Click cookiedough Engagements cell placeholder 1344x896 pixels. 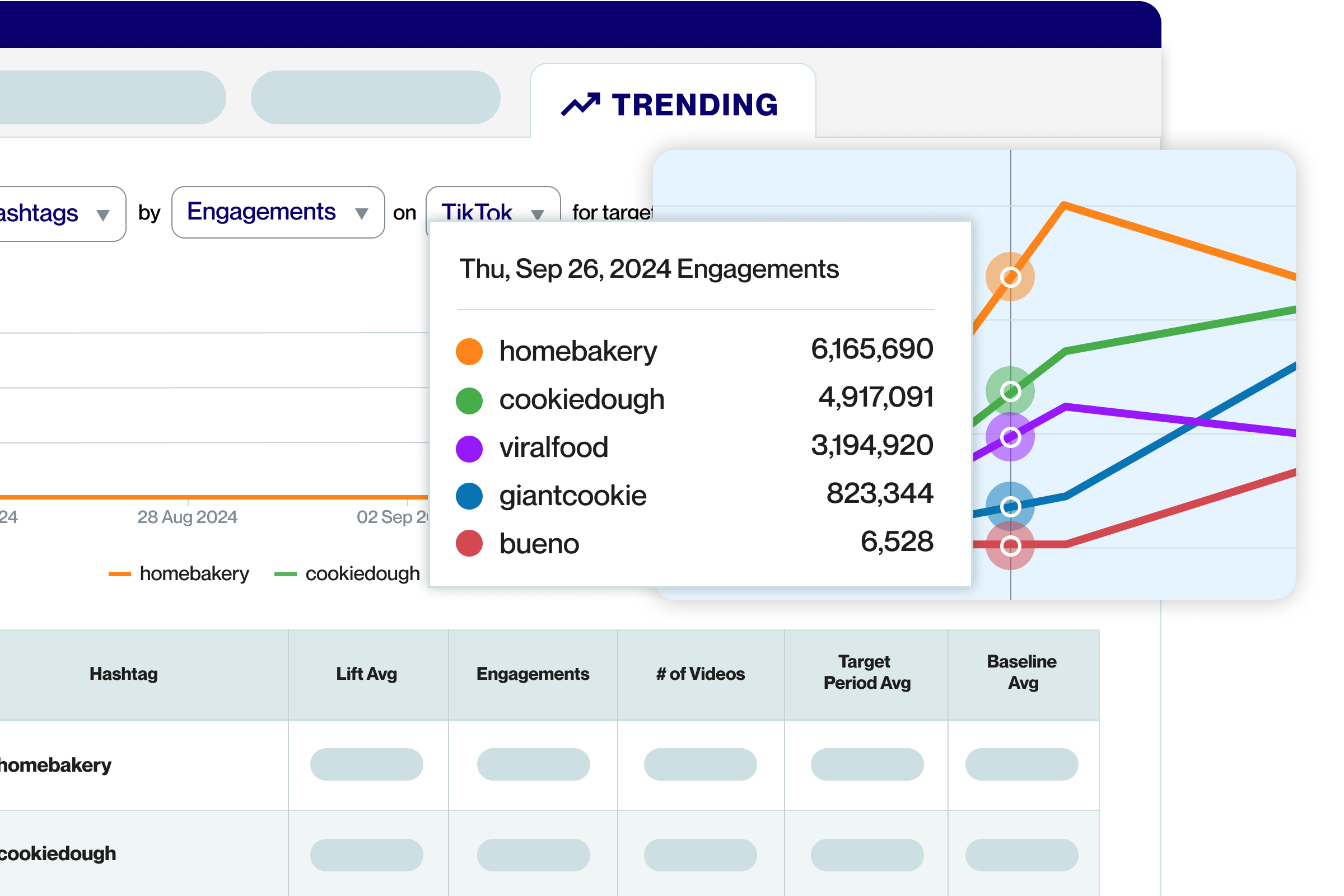pos(534,856)
